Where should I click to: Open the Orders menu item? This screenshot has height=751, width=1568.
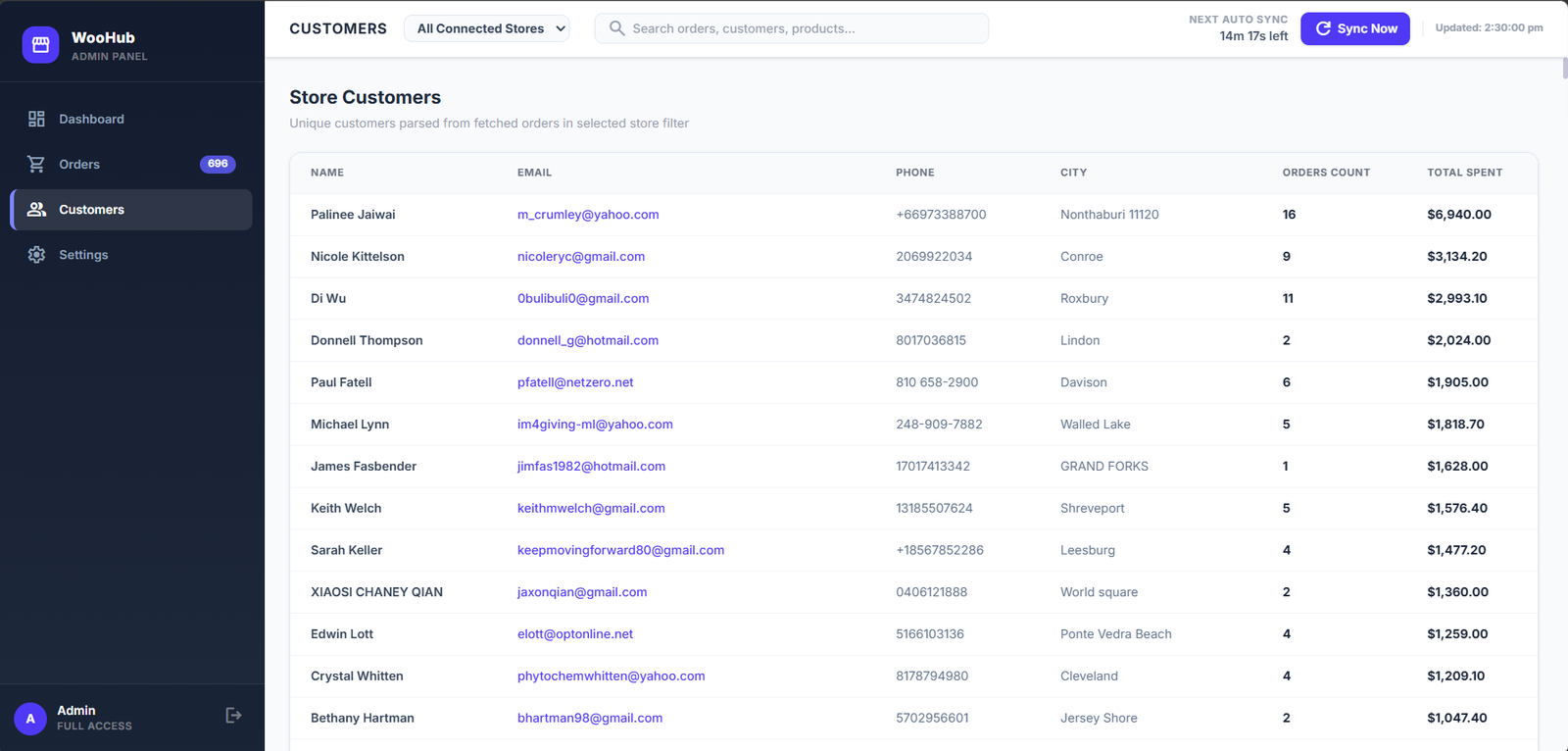click(131, 164)
